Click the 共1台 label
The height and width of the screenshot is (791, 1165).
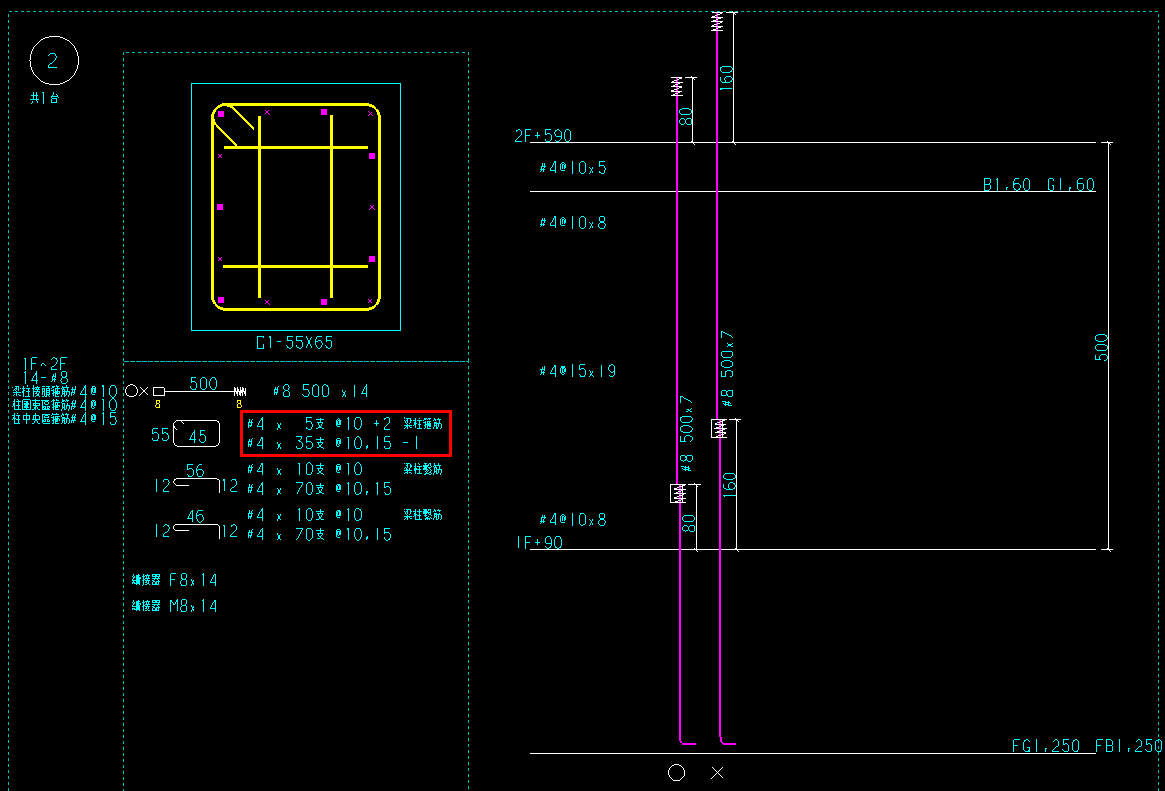[45, 98]
